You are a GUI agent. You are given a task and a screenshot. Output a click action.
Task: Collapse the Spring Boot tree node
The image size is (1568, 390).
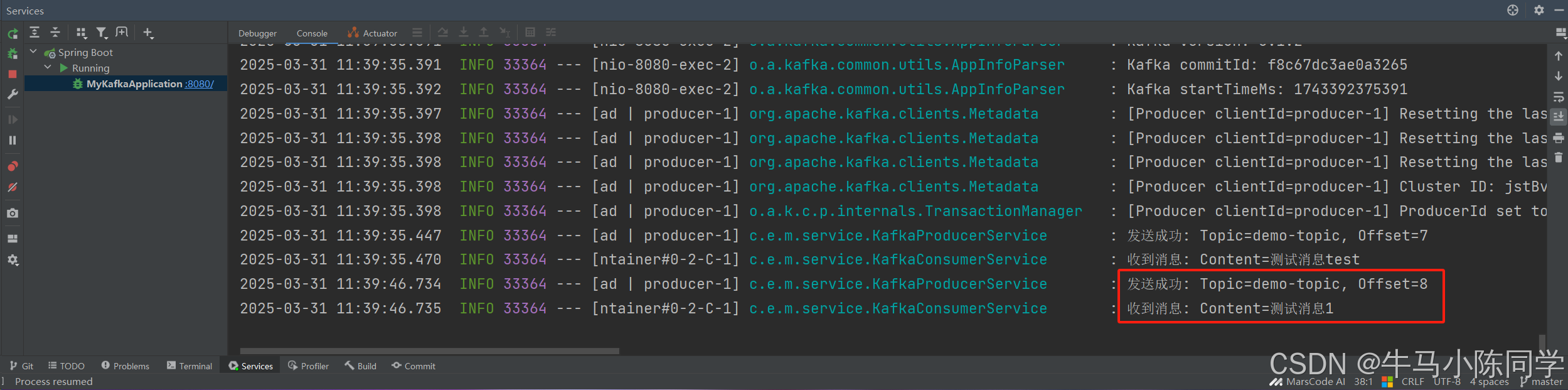point(33,51)
